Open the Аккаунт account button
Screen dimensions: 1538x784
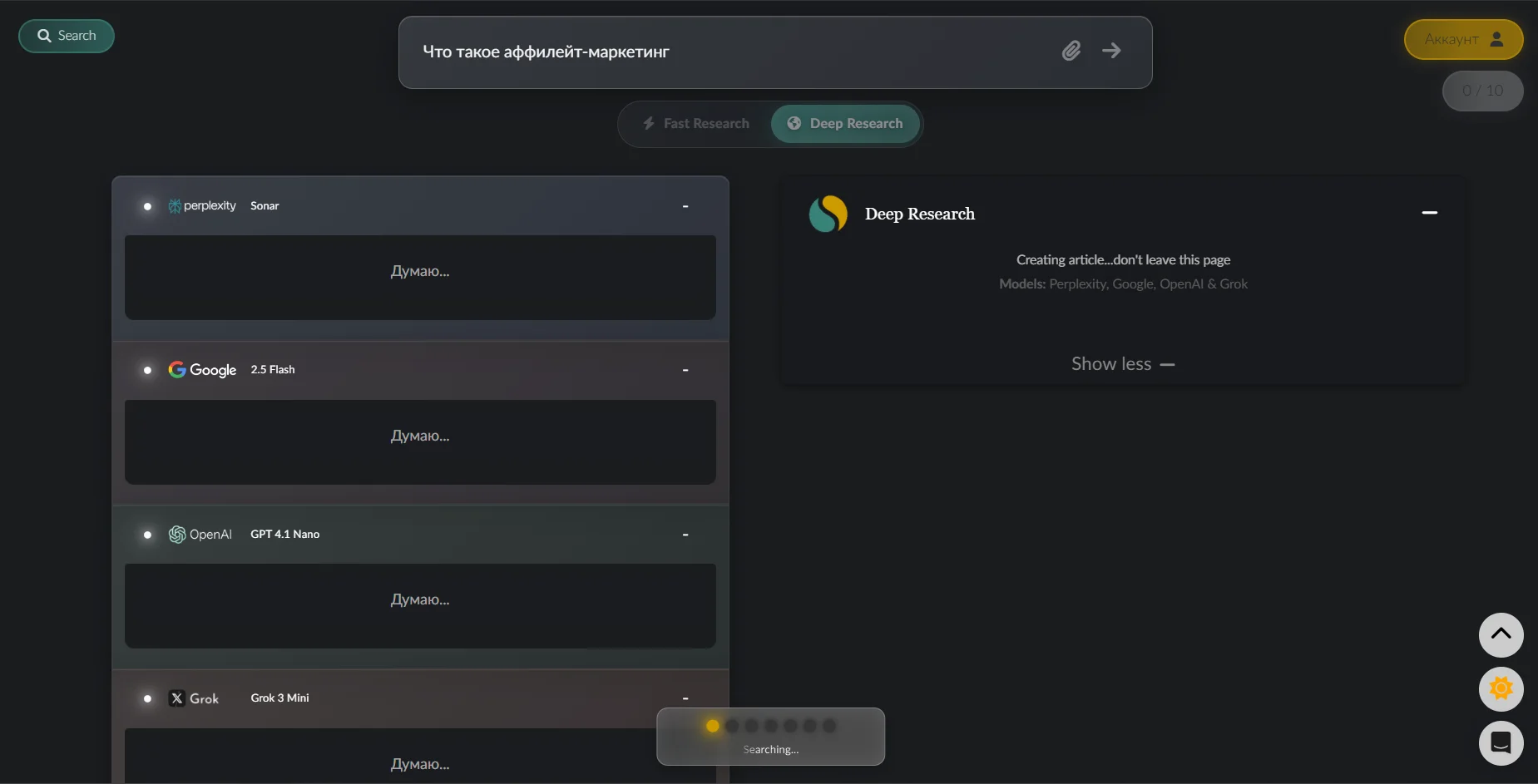(1464, 39)
